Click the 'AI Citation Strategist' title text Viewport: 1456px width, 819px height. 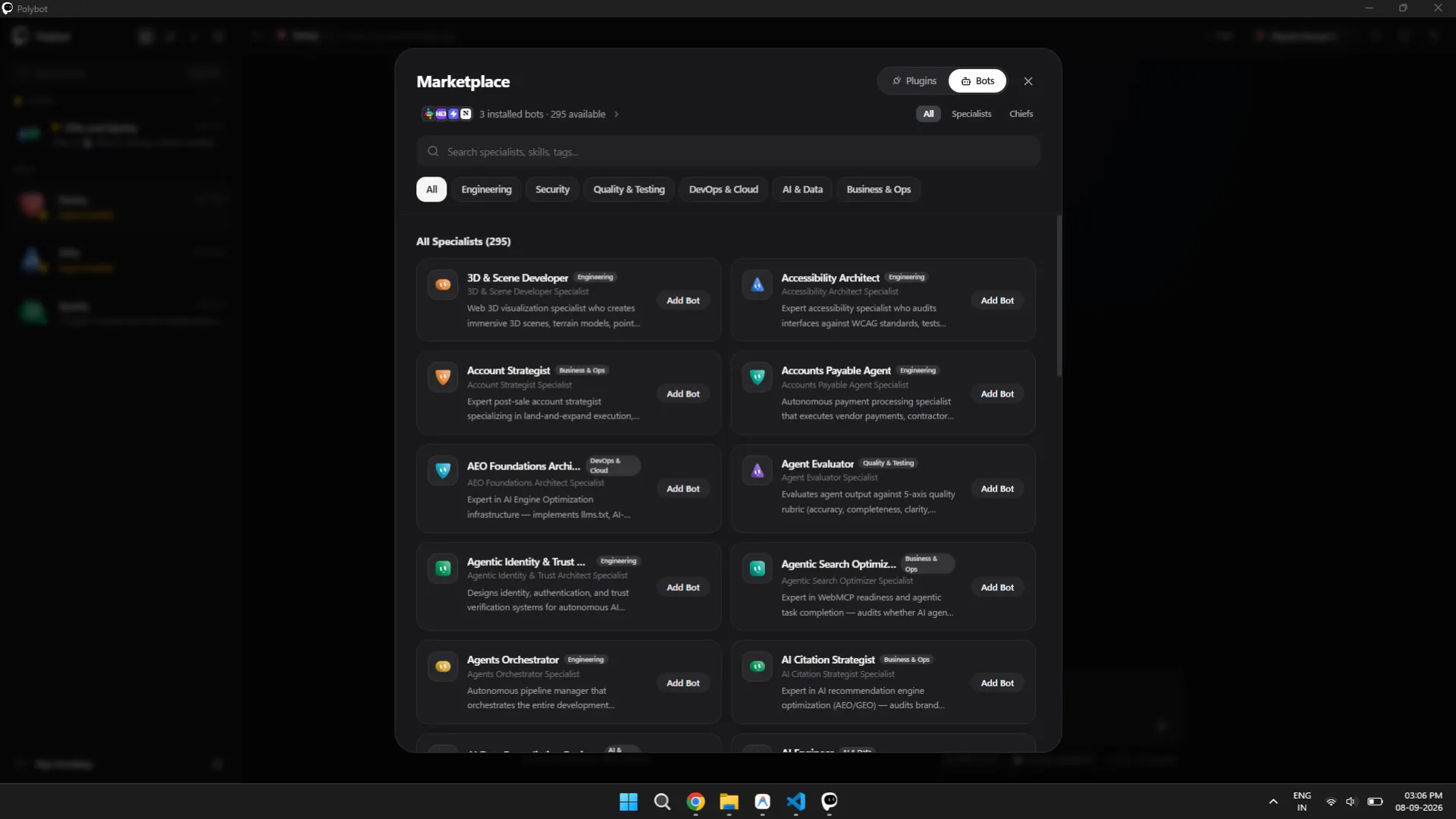pos(827,660)
